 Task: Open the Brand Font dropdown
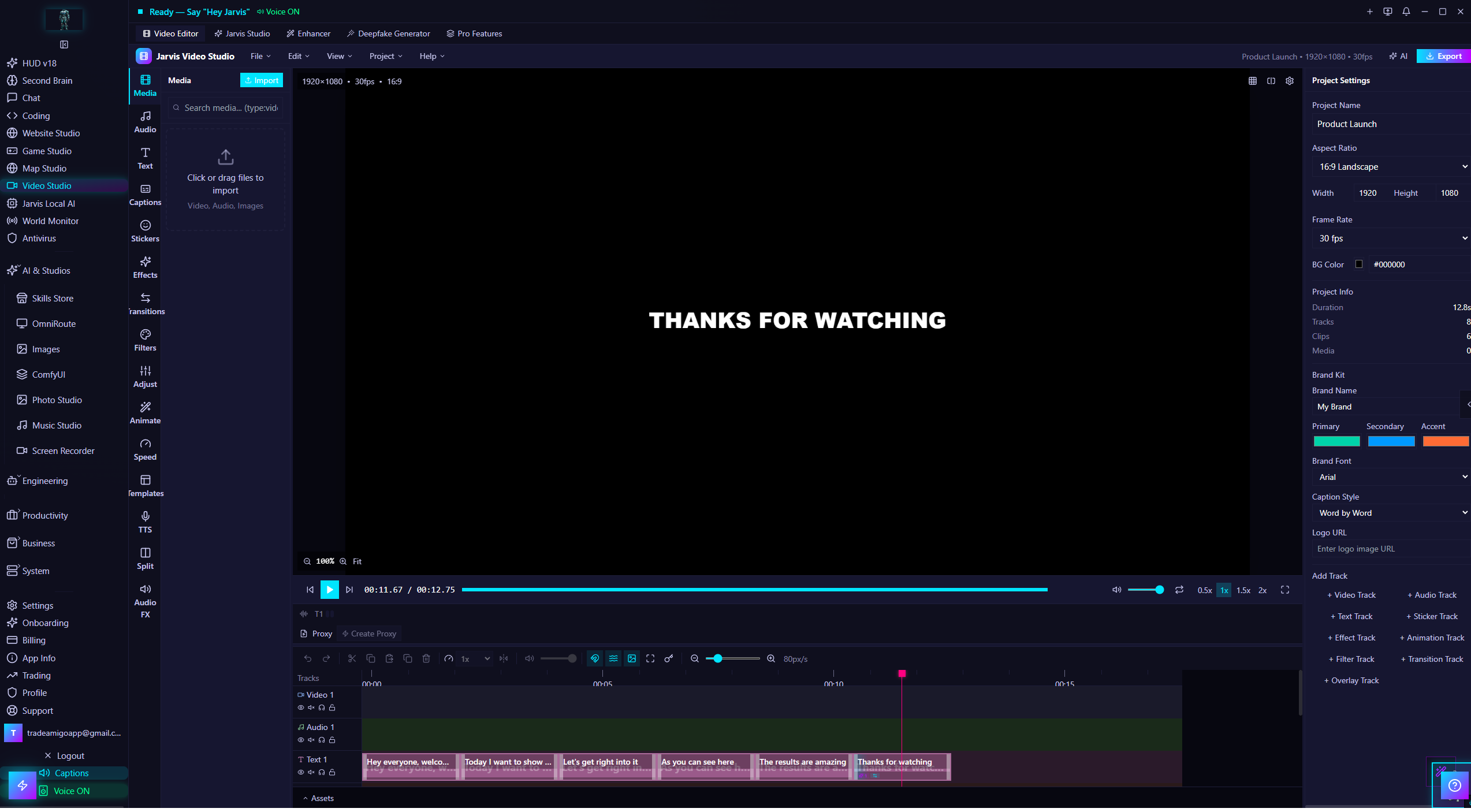1391,478
